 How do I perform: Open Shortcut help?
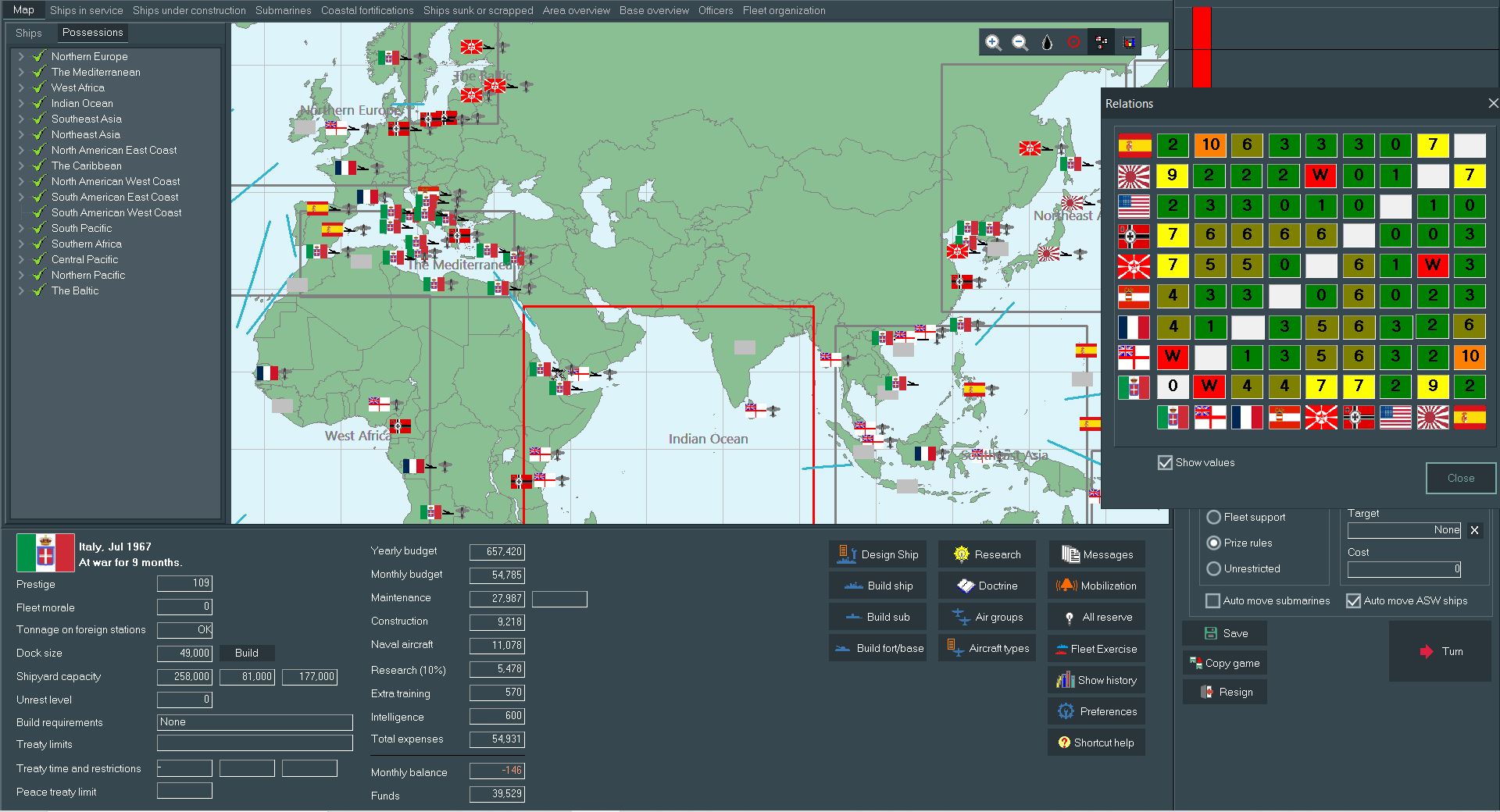pos(1096,743)
